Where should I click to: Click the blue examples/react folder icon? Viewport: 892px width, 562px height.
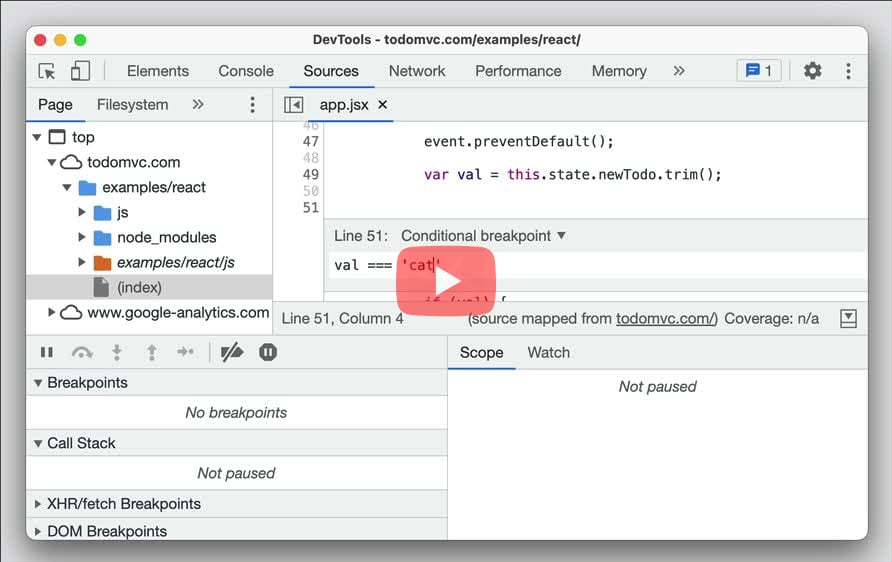coord(87,188)
